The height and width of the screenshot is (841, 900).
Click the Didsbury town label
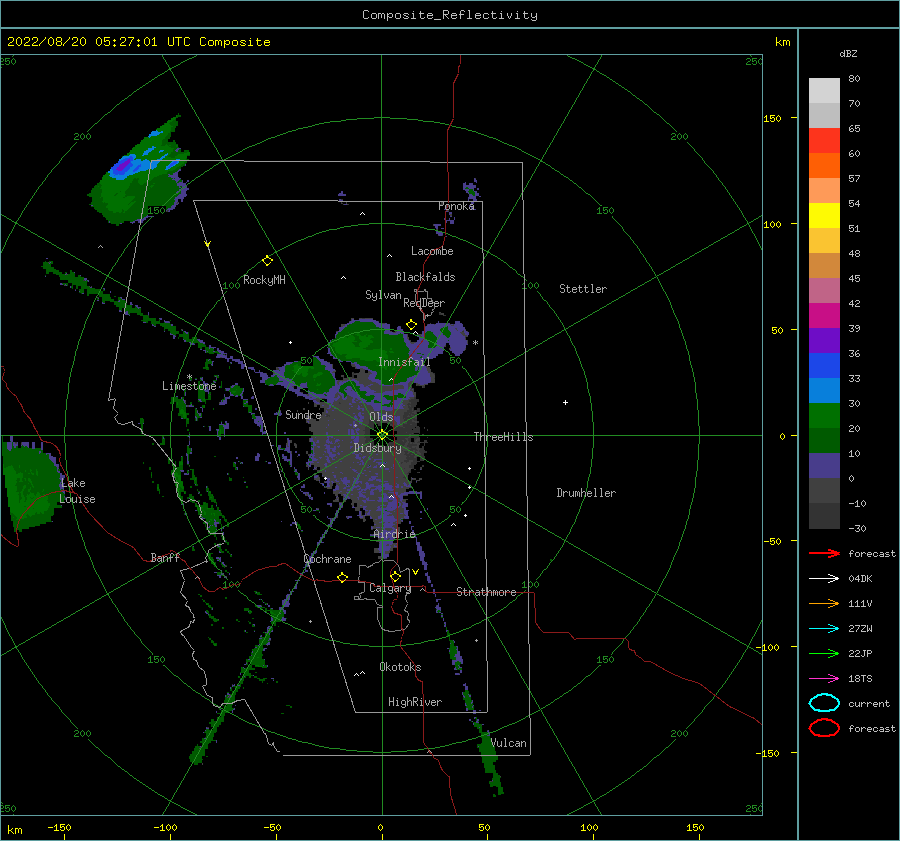(377, 448)
